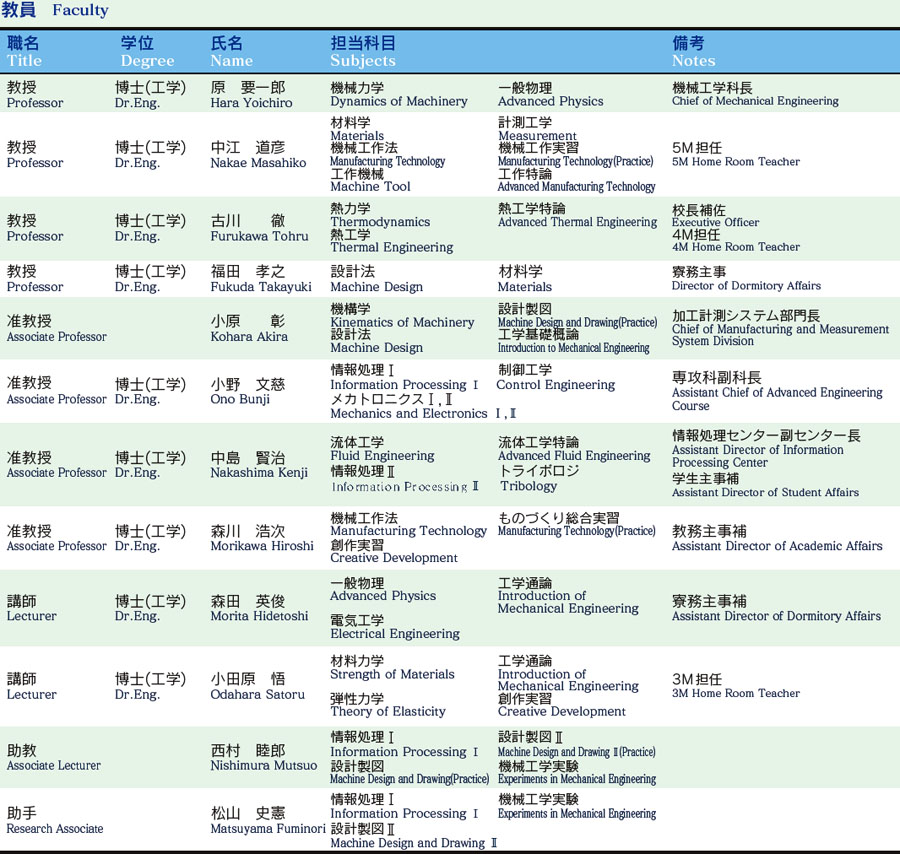Select the name 'Furukawa Tohru'
Screen dimensions: 900x854
259,236
